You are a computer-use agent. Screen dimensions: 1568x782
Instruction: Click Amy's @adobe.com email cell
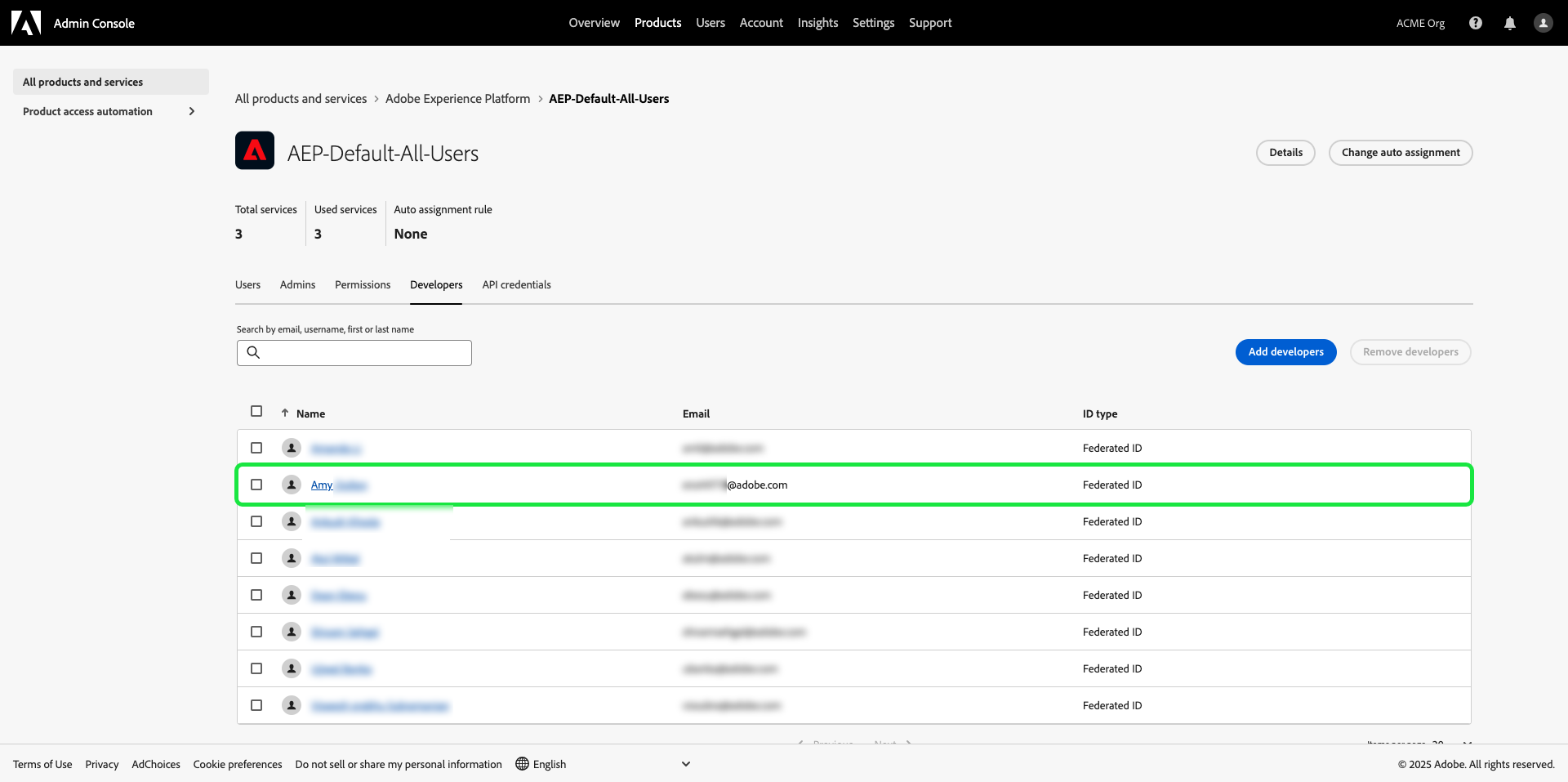click(x=735, y=485)
